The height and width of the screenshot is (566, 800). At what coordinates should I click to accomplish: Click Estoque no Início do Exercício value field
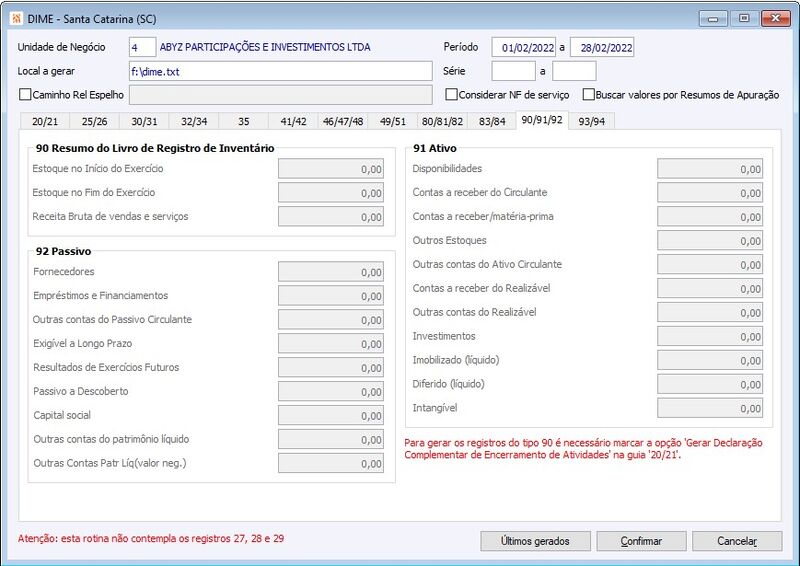(x=331, y=169)
